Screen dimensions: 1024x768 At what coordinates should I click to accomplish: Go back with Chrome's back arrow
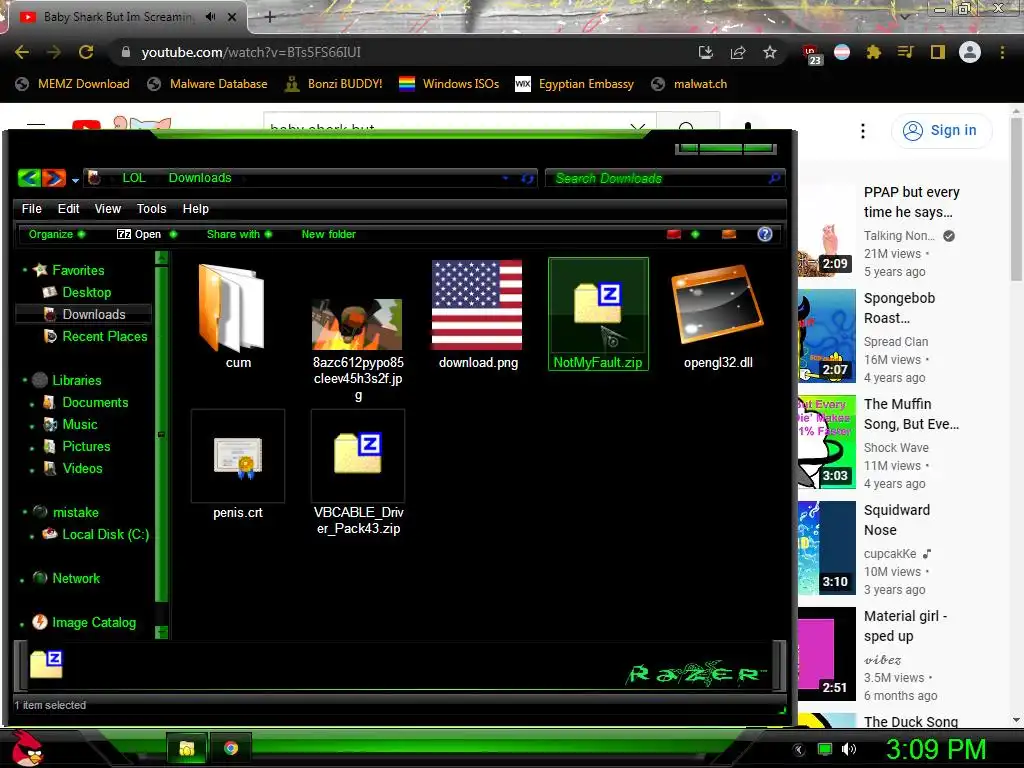click(x=22, y=52)
